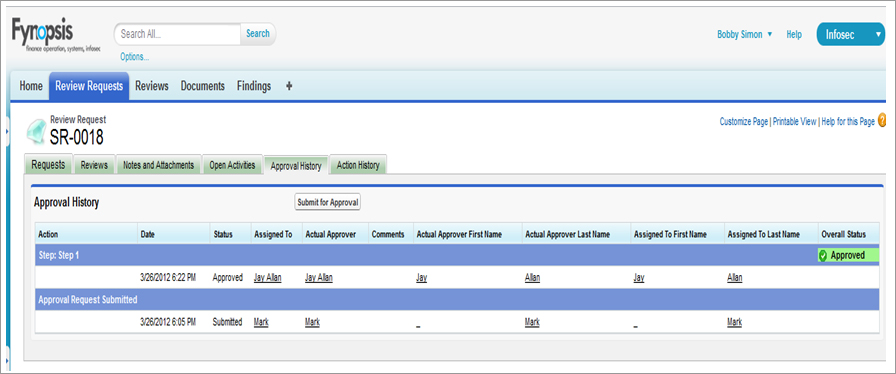
Task: Switch to the Documents tab
Action: (x=202, y=86)
